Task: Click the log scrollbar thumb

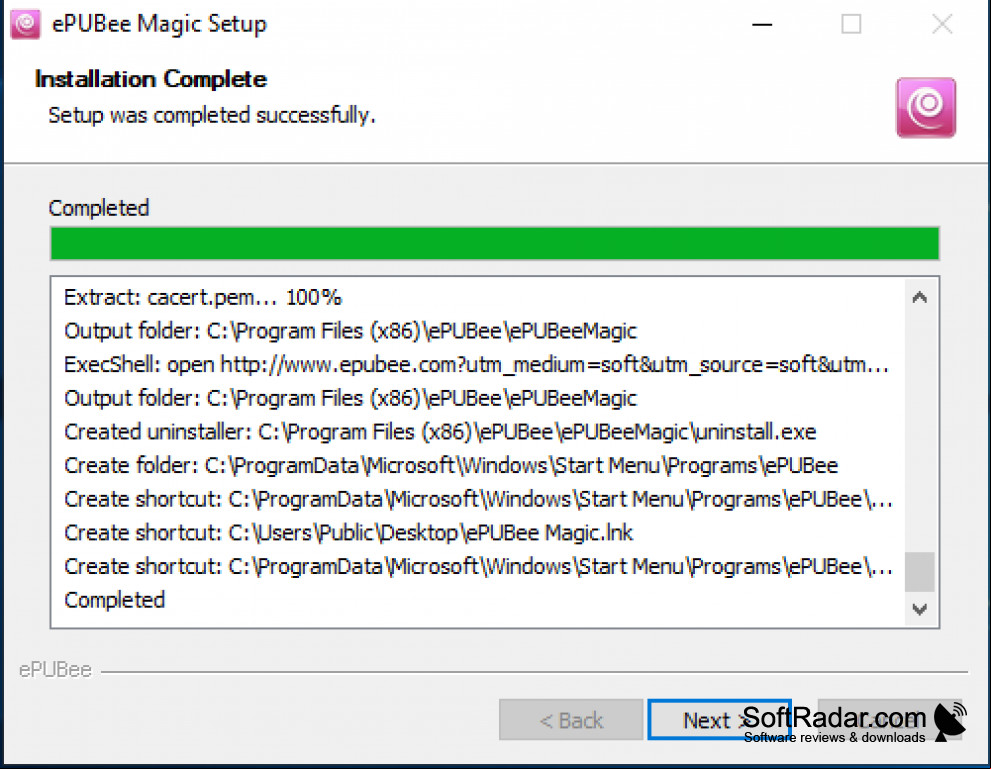Action: (x=920, y=572)
